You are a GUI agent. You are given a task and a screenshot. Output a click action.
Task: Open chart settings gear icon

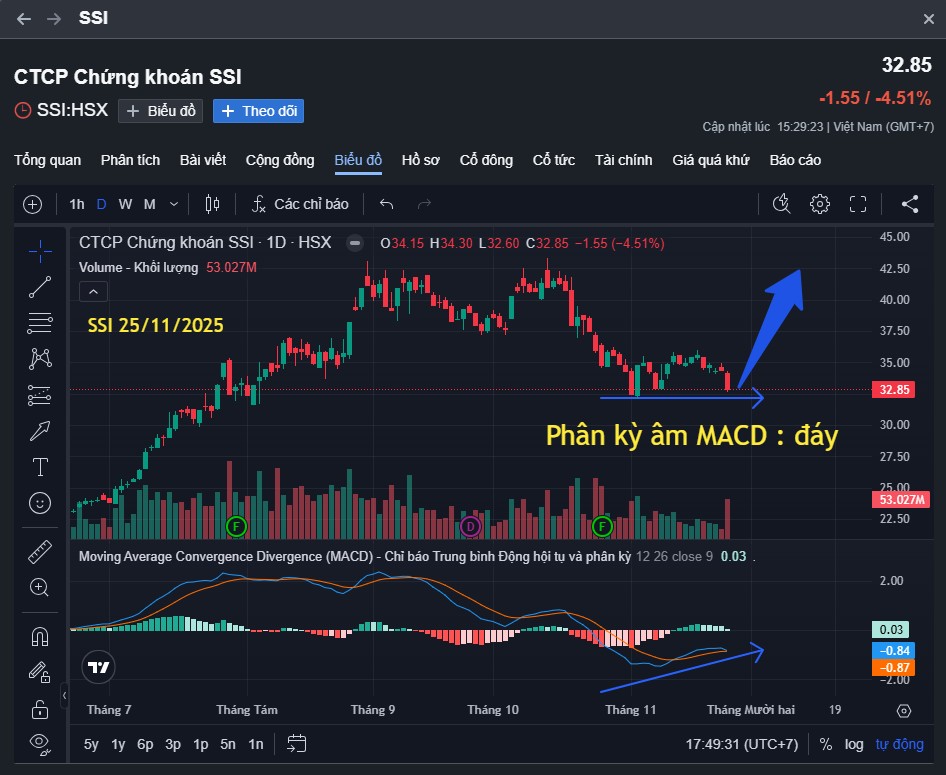[819, 204]
